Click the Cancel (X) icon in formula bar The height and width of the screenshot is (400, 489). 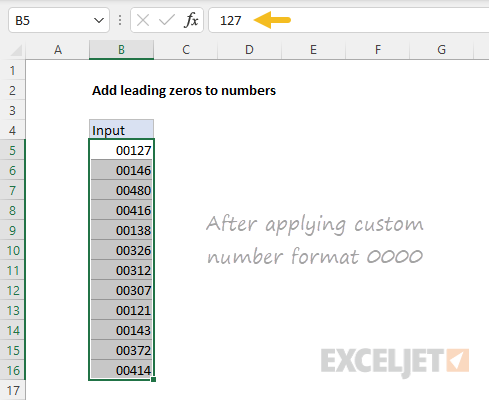[x=143, y=20]
